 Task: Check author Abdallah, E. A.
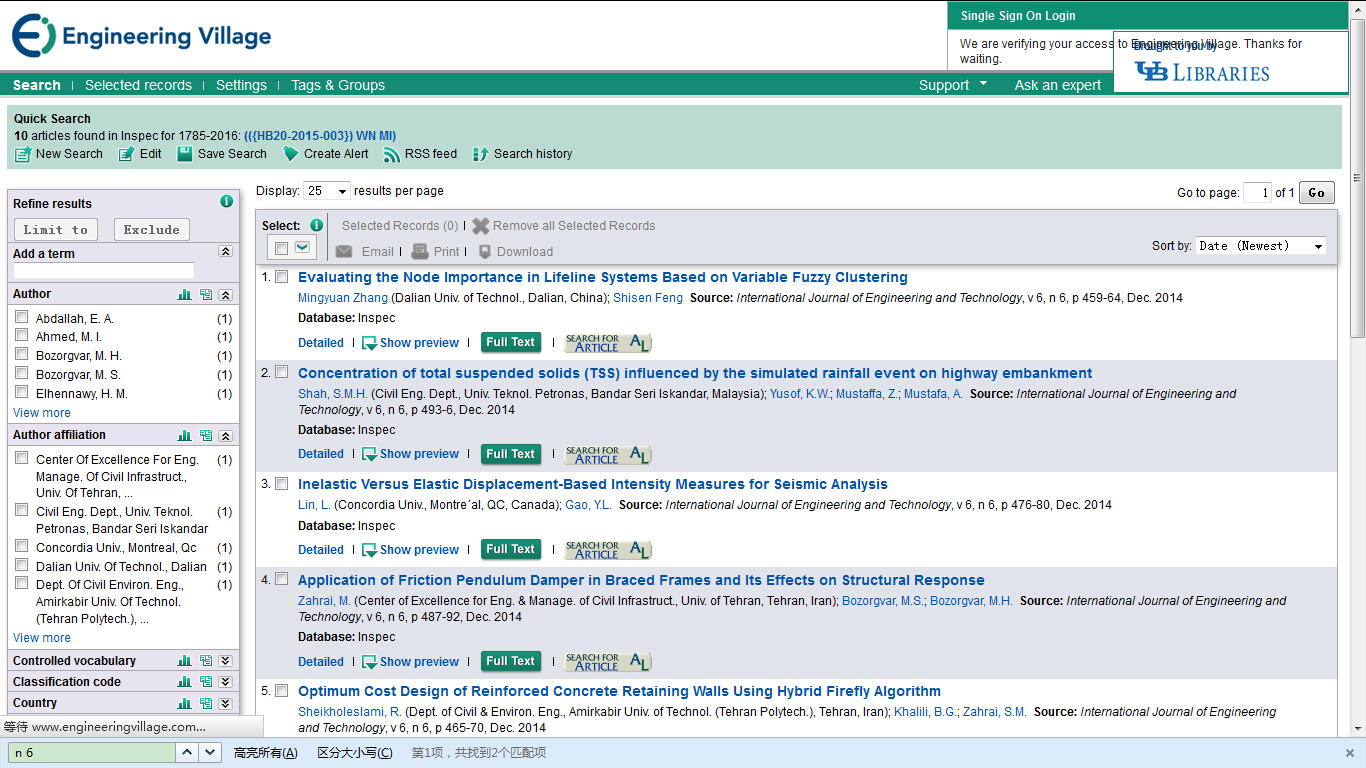pos(22,317)
